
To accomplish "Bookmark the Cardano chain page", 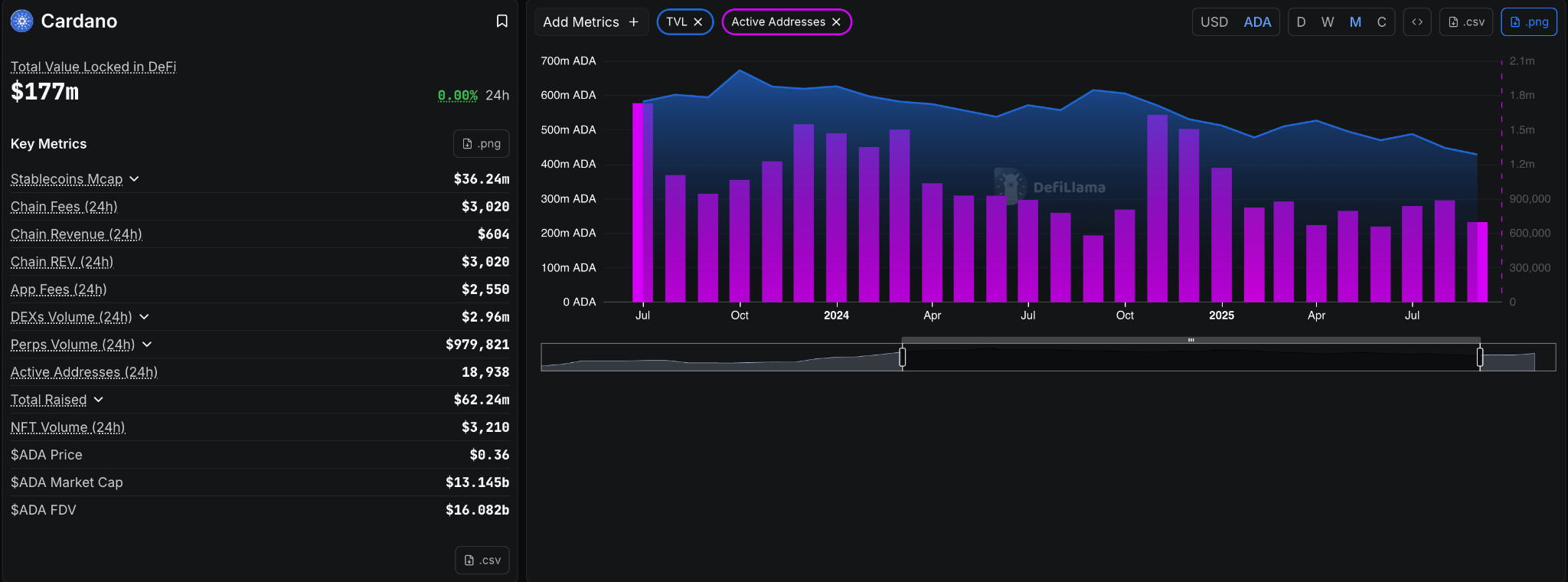I will pos(501,21).
